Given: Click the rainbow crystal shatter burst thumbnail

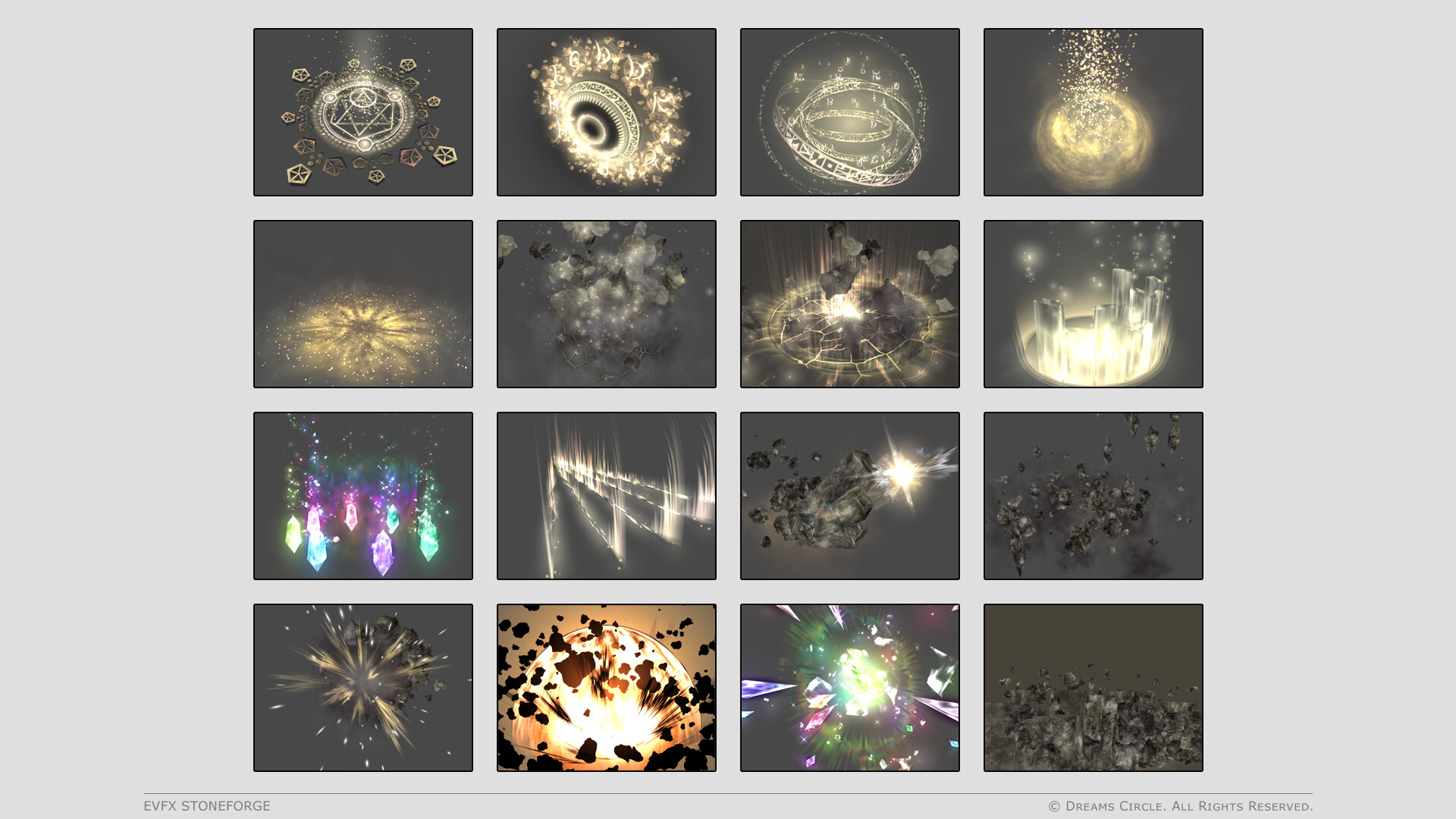Looking at the screenshot, I should (849, 688).
